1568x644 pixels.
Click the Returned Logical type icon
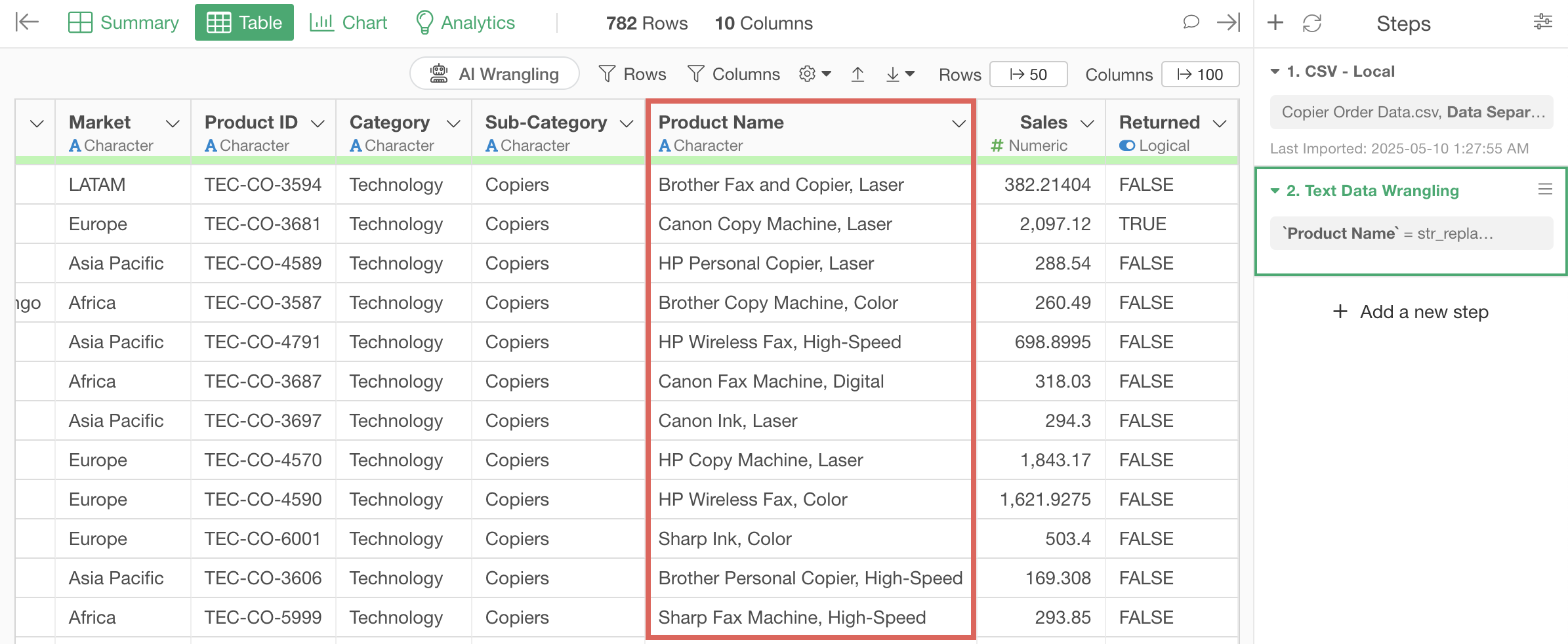click(x=1127, y=146)
